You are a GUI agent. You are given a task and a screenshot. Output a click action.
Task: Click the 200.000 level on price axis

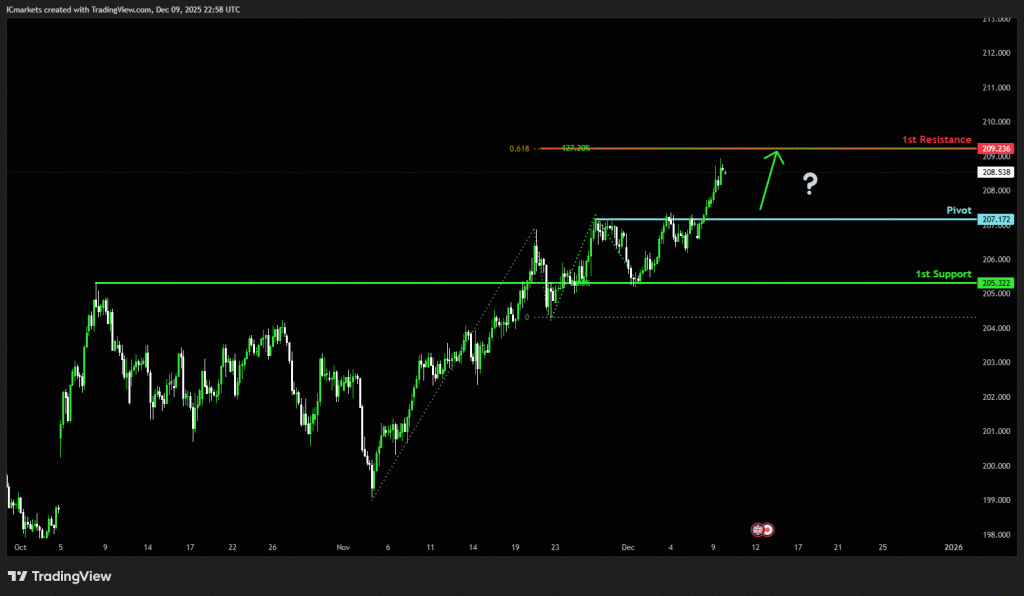click(996, 466)
